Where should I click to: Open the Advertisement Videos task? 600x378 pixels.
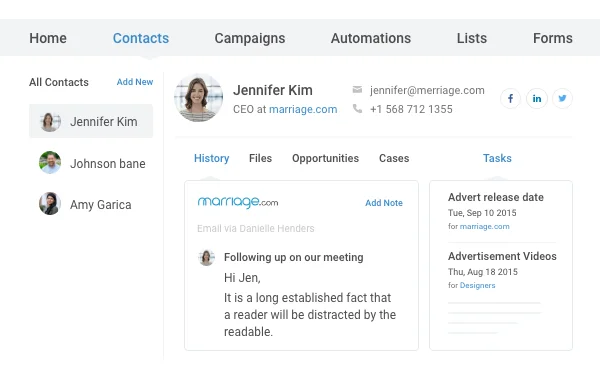point(502,256)
